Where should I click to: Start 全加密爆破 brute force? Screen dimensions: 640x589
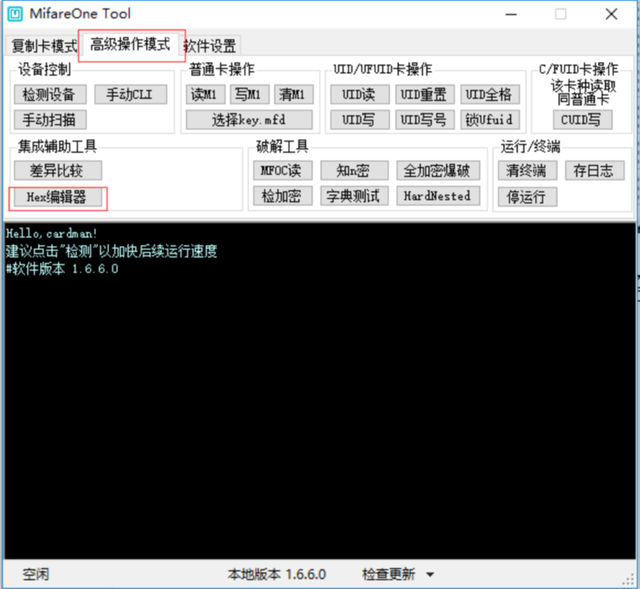(x=438, y=171)
